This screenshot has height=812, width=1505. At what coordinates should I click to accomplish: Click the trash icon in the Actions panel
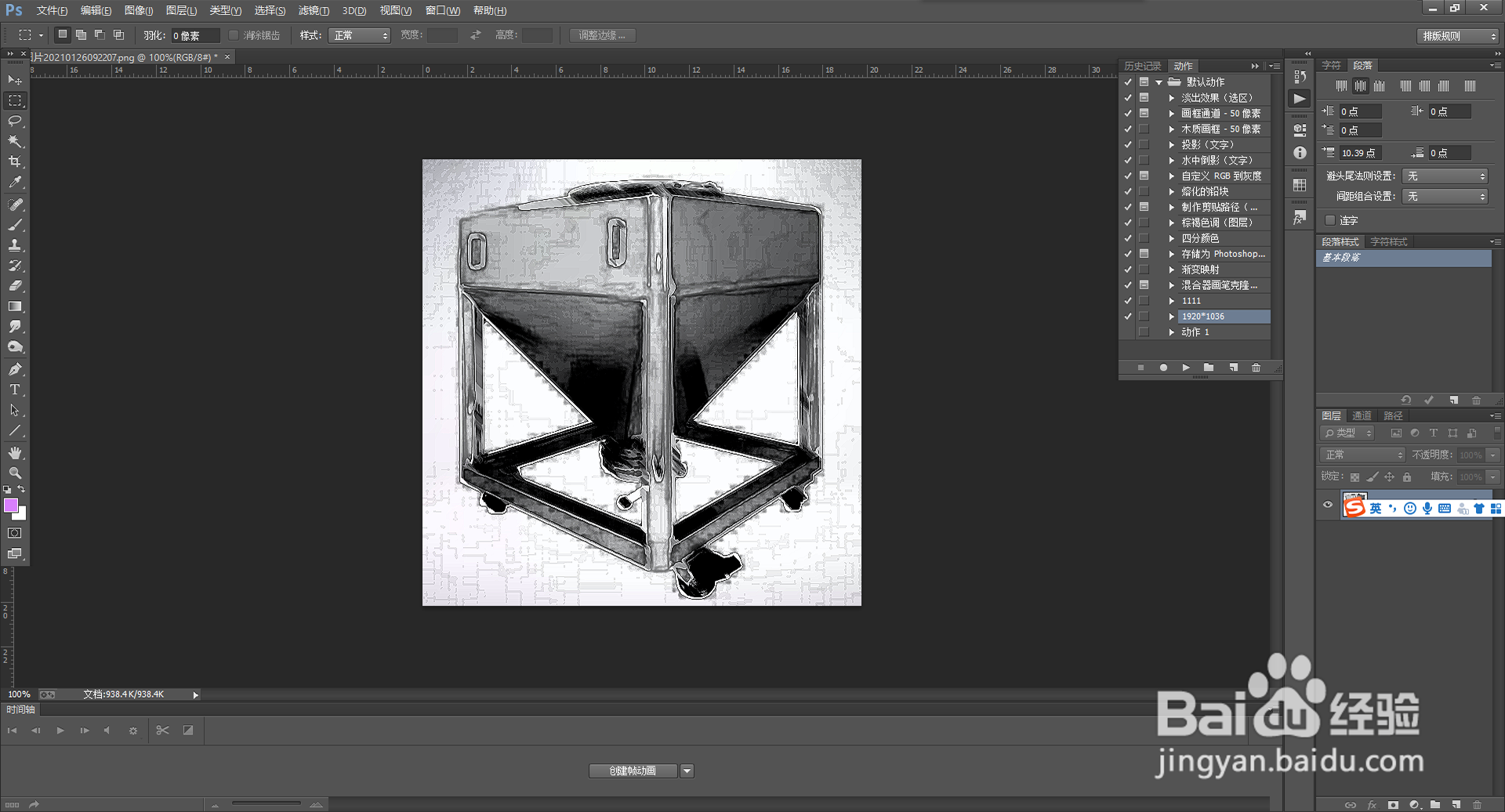coord(1256,368)
